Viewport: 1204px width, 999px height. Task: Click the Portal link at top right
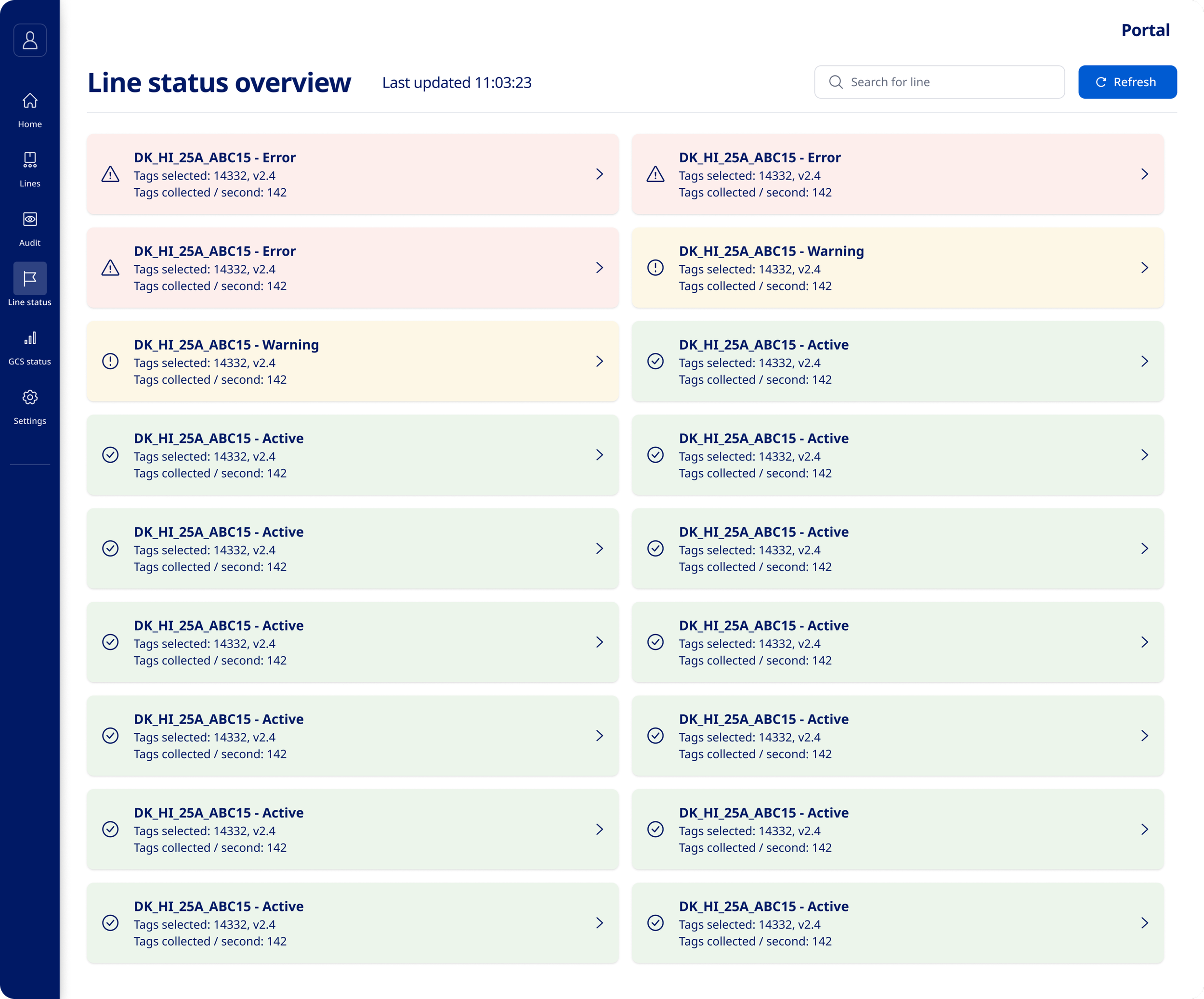[1145, 30]
